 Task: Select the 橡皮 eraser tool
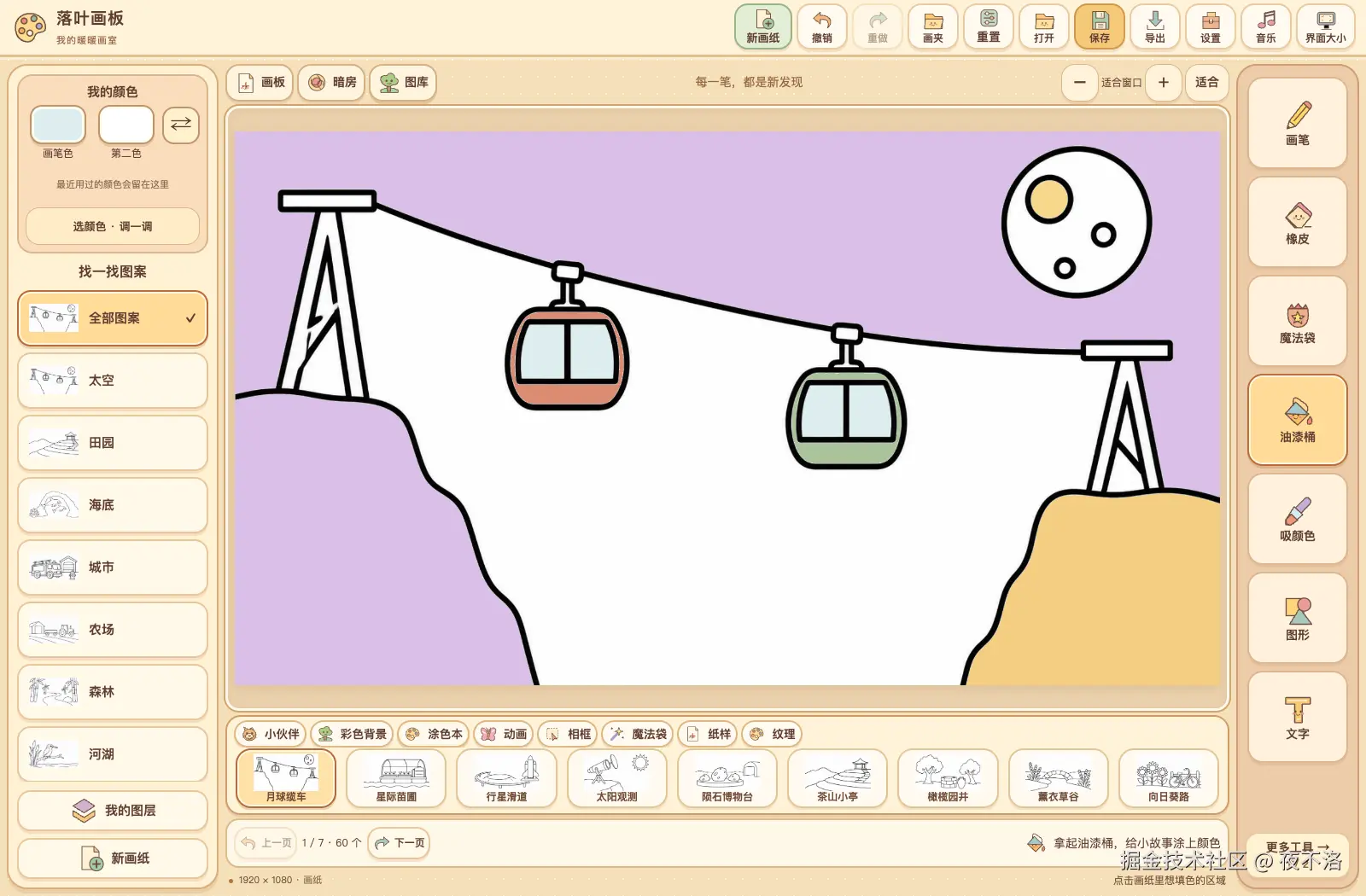pyautogui.click(x=1297, y=222)
